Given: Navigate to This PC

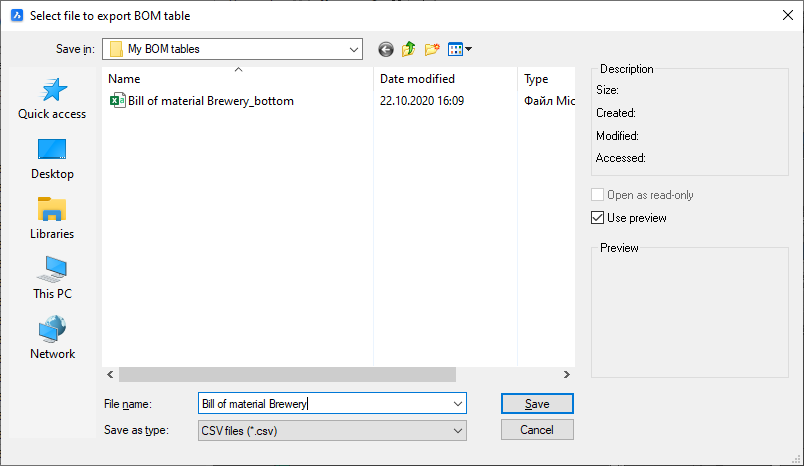Looking at the screenshot, I should (52, 279).
